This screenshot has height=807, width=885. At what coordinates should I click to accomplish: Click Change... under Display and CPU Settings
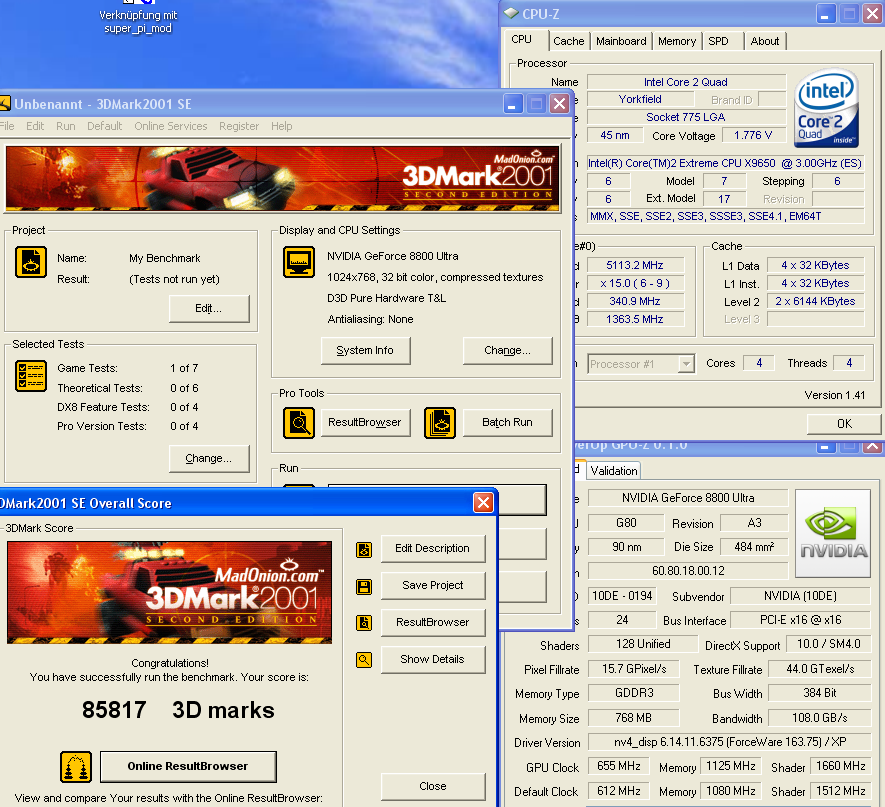(507, 350)
